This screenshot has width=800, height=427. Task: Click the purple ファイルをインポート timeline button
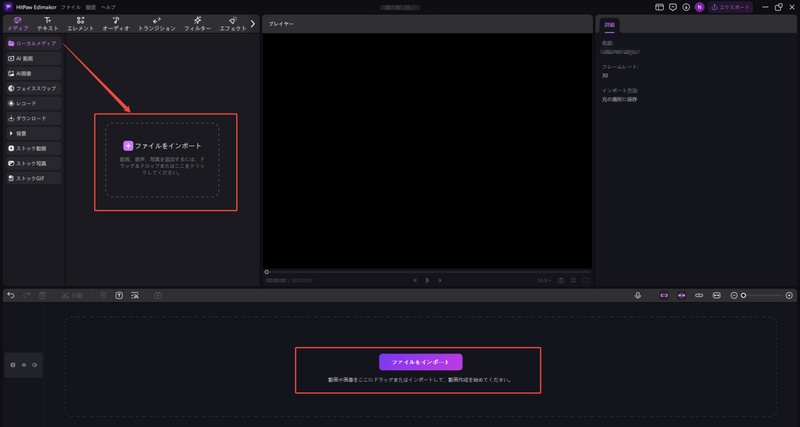pyautogui.click(x=420, y=362)
